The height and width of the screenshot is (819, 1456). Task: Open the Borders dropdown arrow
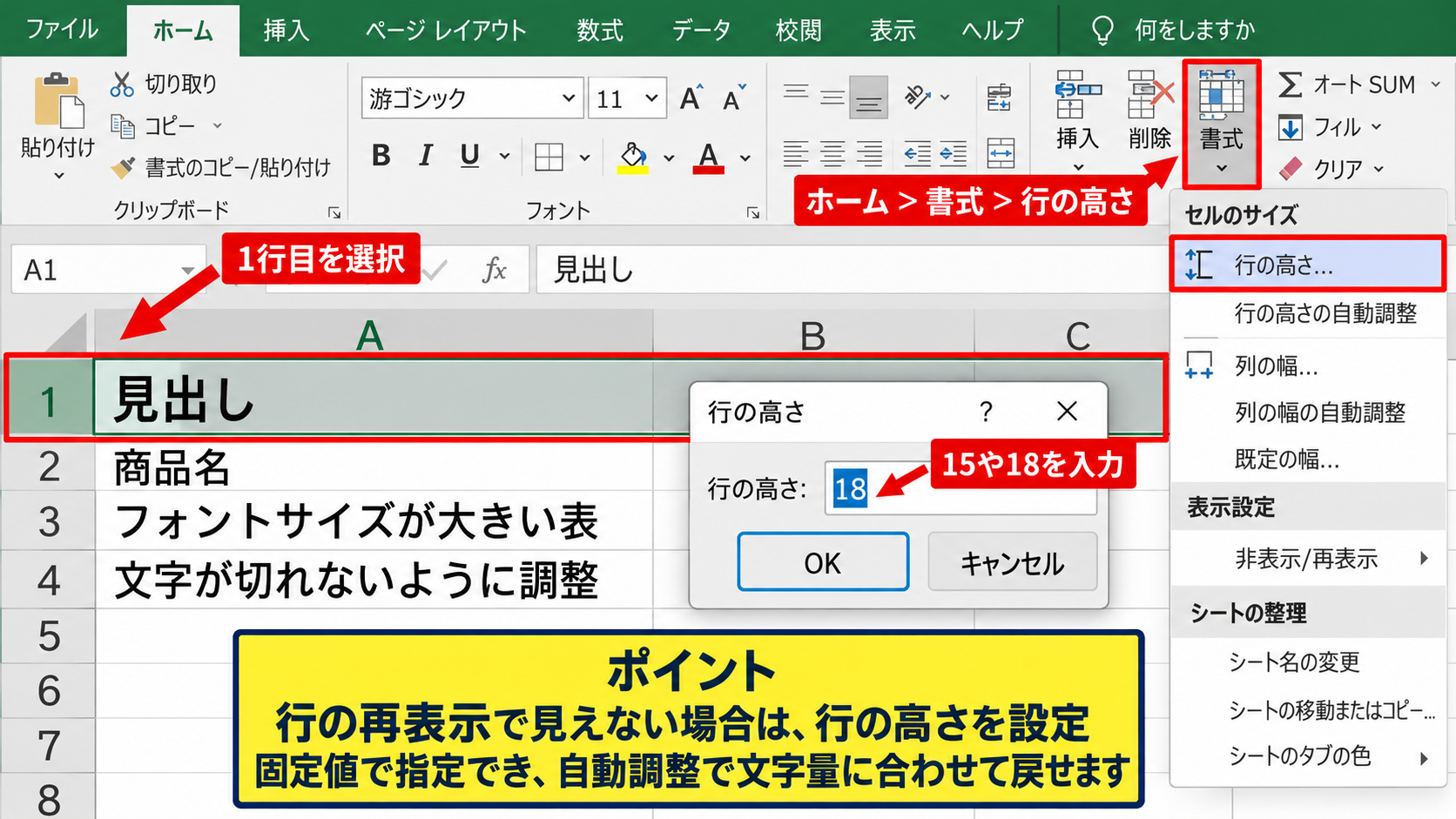[x=585, y=158]
